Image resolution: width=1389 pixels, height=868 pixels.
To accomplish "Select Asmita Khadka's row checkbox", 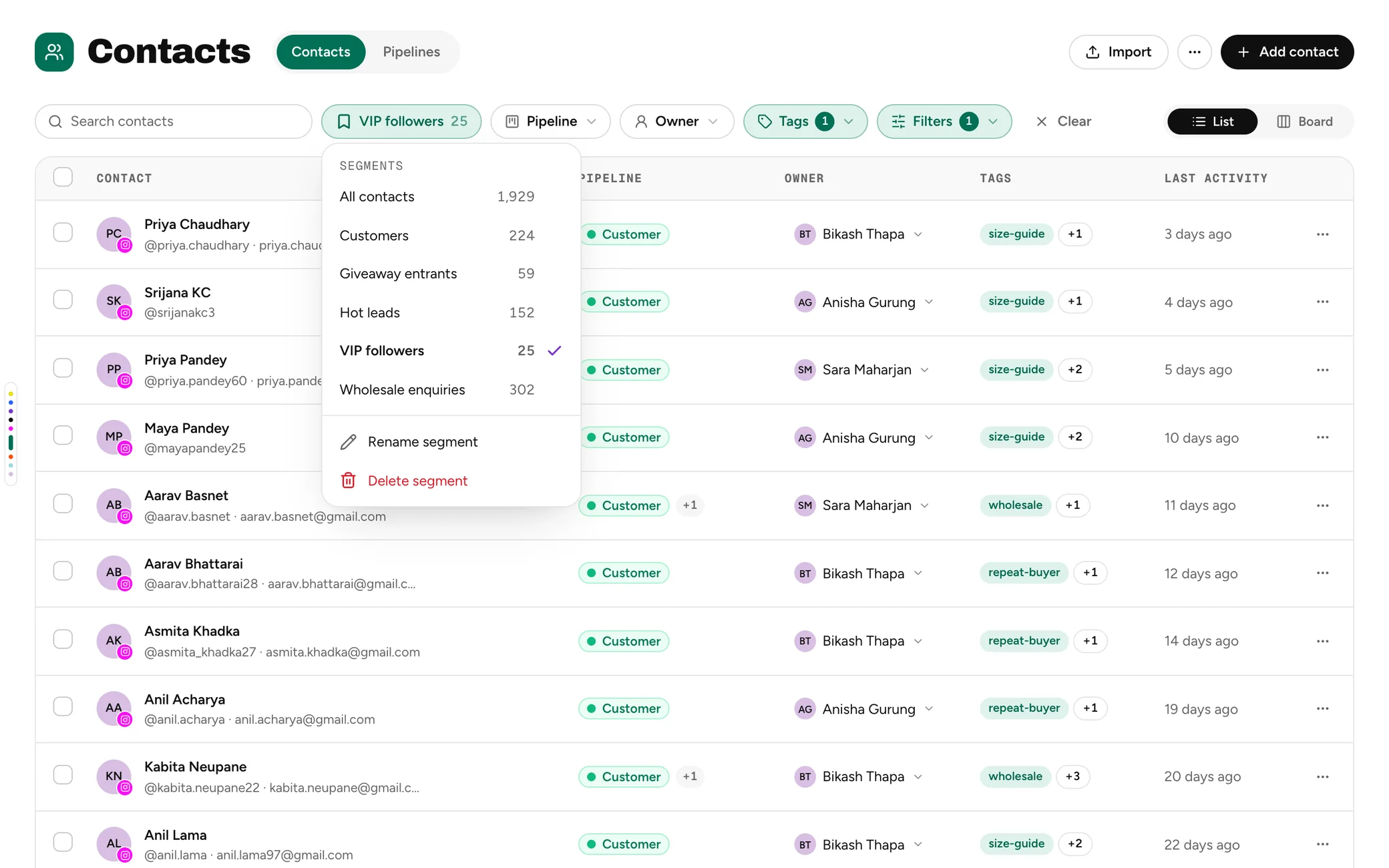I will tap(63, 639).
